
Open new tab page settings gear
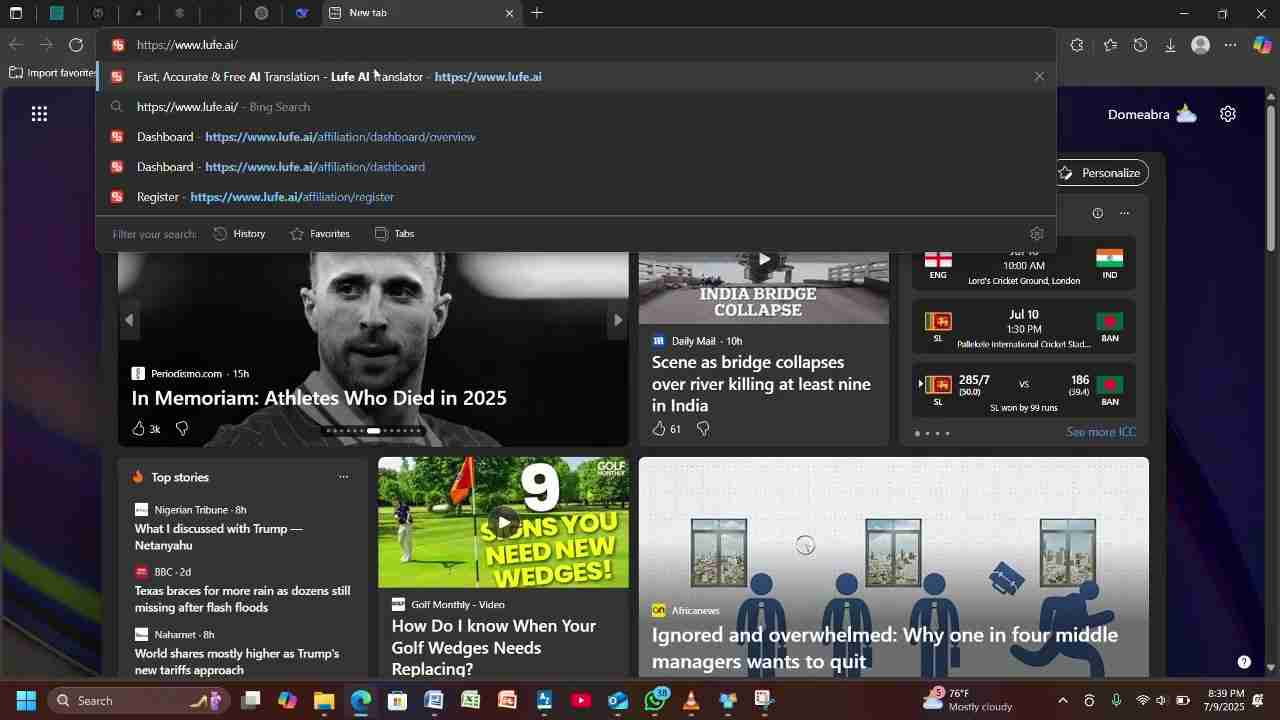1228,114
